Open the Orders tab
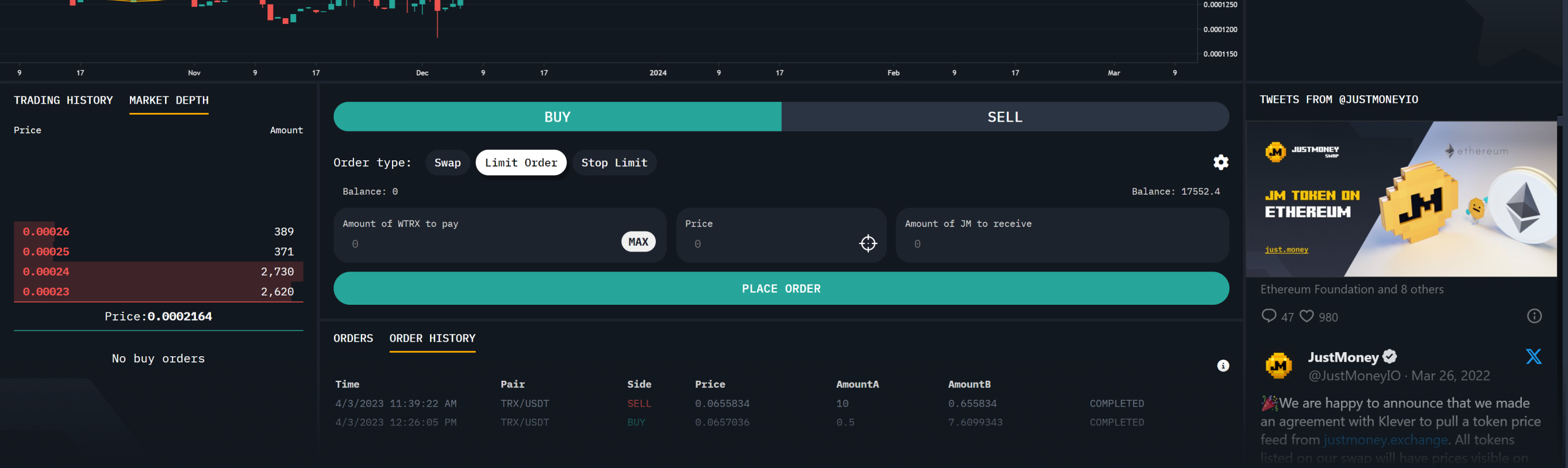This screenshot has height=468, width=1568. coord(353,338)
